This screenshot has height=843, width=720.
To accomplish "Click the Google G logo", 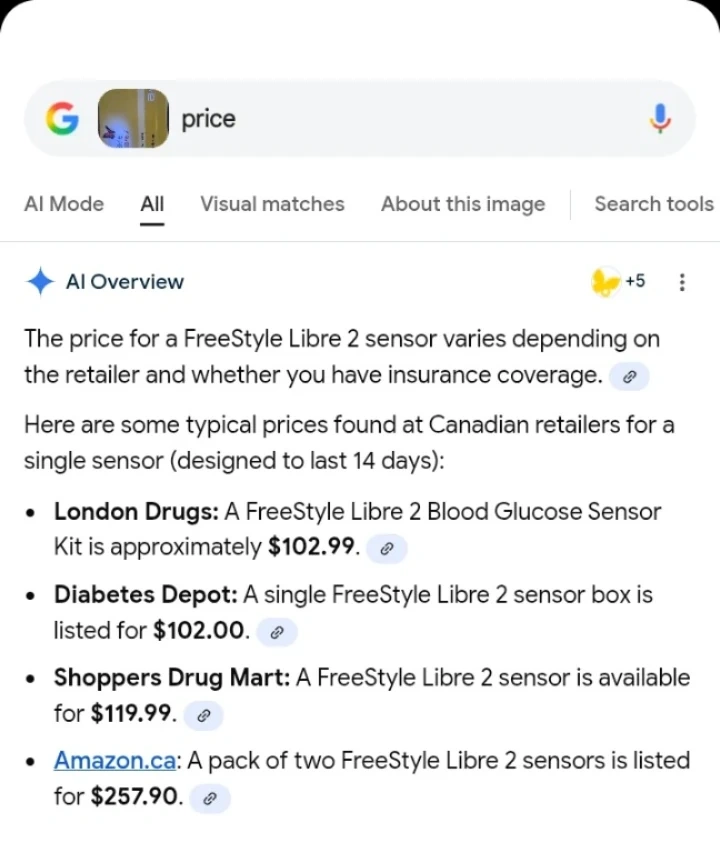I will click(62, 119).
